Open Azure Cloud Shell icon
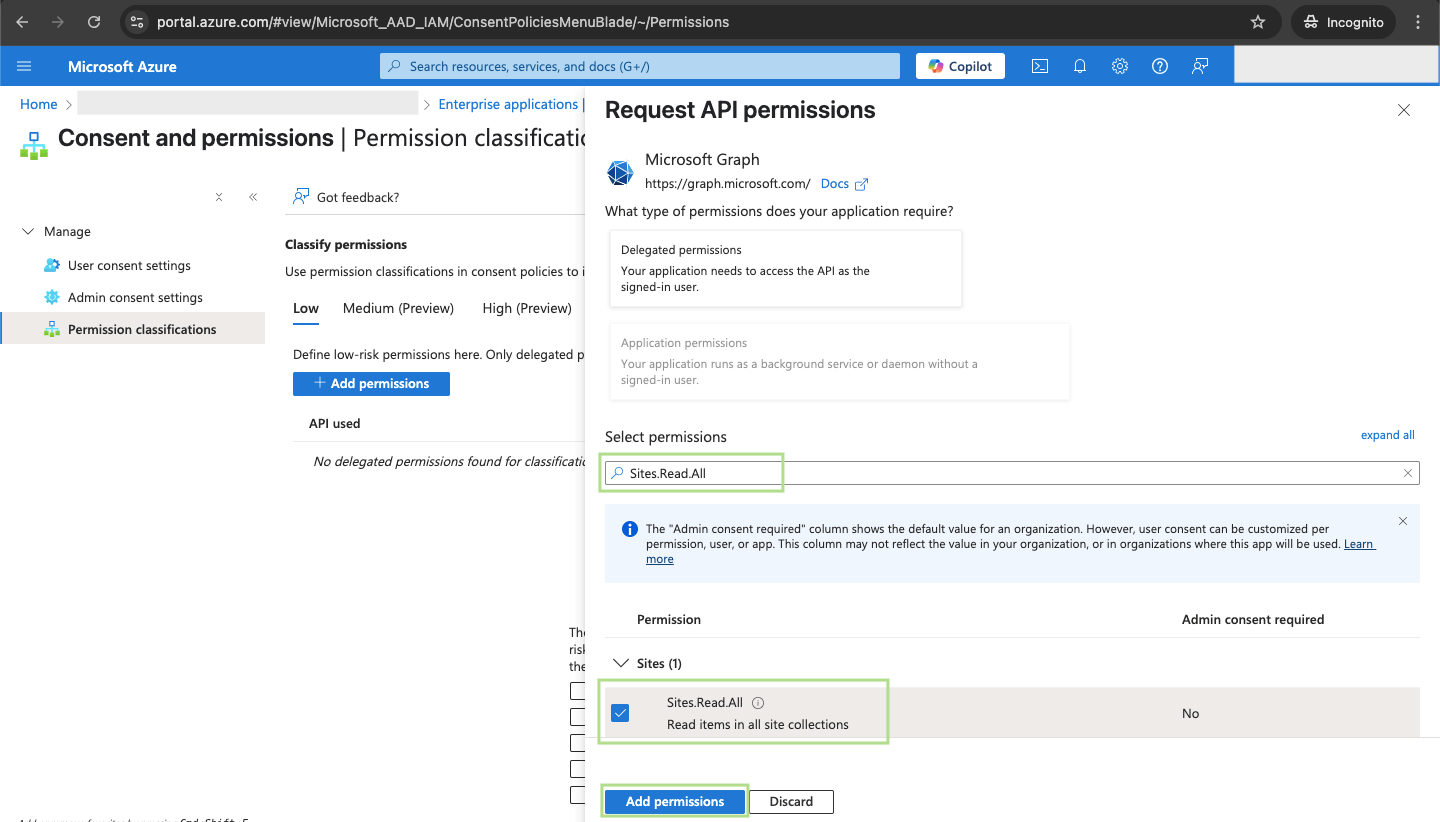Screen dimensions: 1440x822 point(1040,66)
